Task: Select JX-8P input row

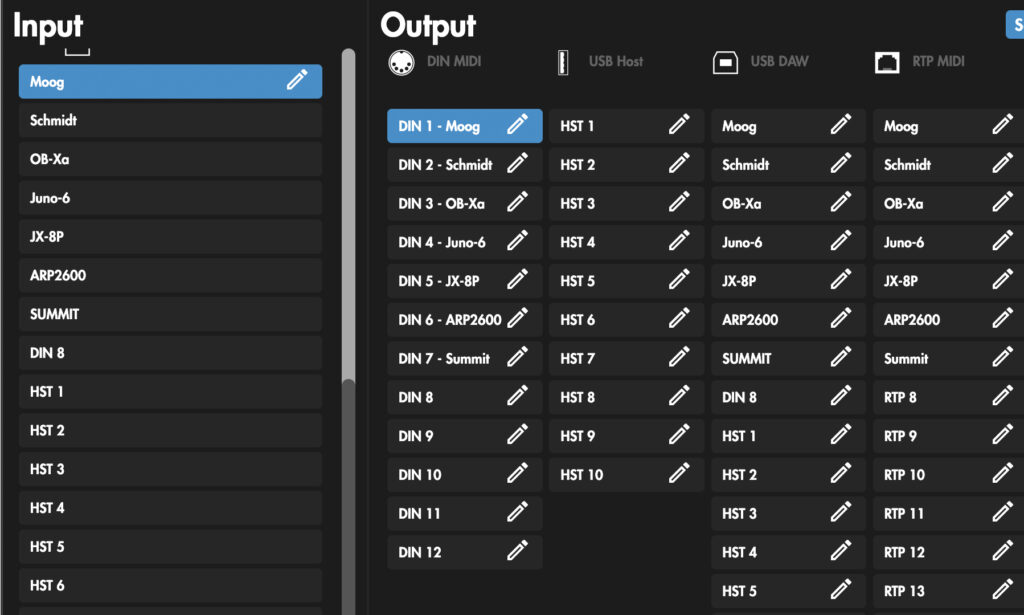Action: [170, 236]
